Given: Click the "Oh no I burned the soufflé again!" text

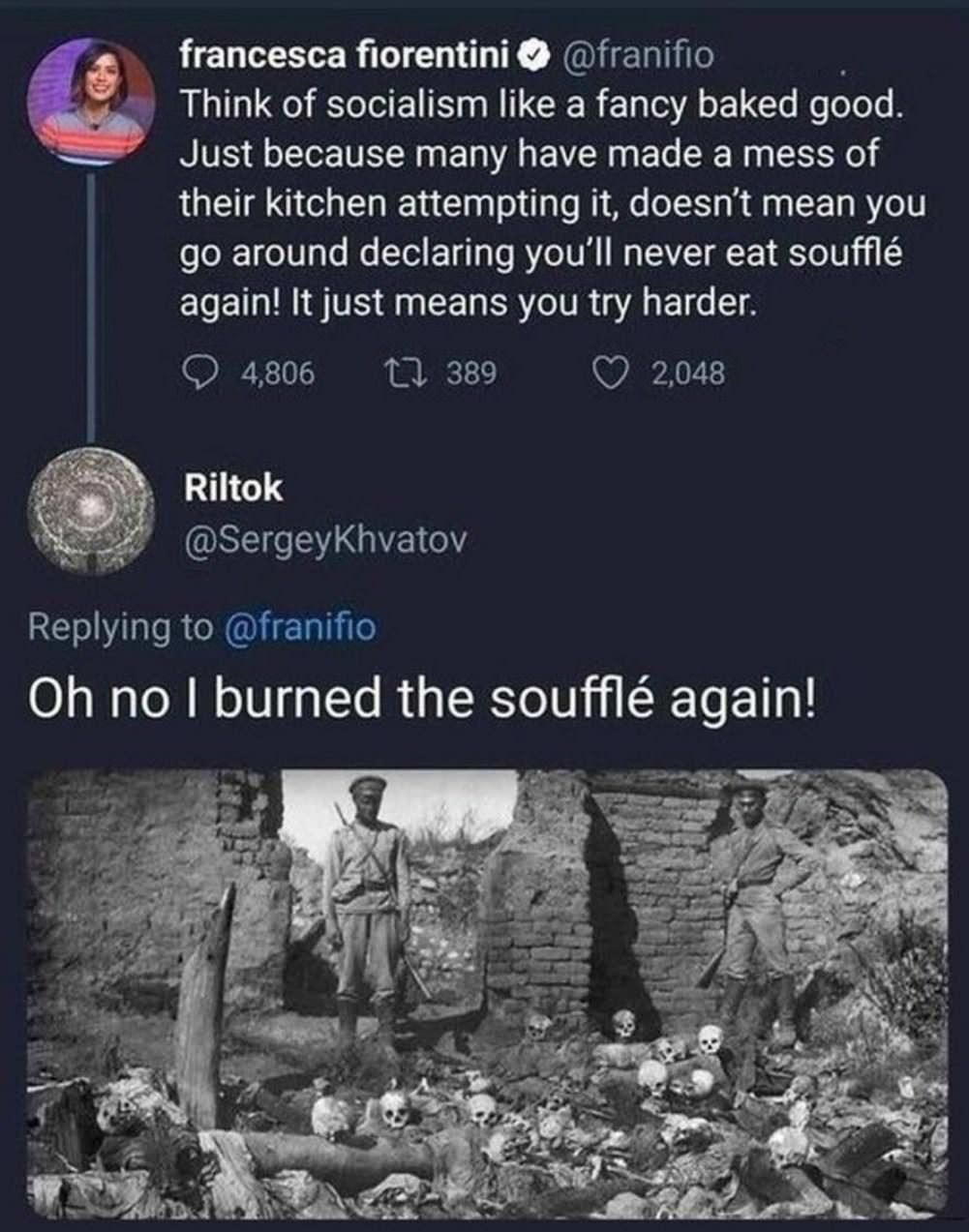Looking at the screenshot, I should [x=422, y=699].
